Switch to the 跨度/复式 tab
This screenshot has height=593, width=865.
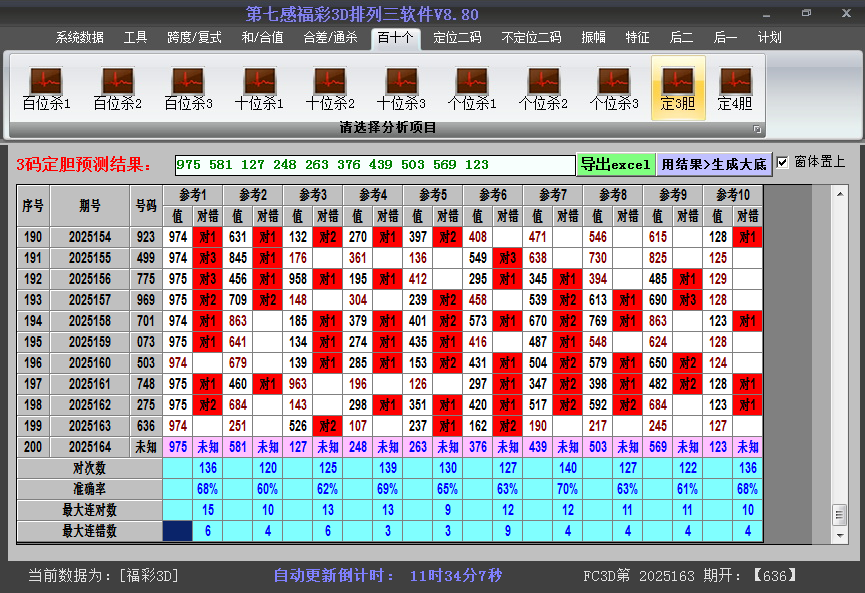point(194,38)
